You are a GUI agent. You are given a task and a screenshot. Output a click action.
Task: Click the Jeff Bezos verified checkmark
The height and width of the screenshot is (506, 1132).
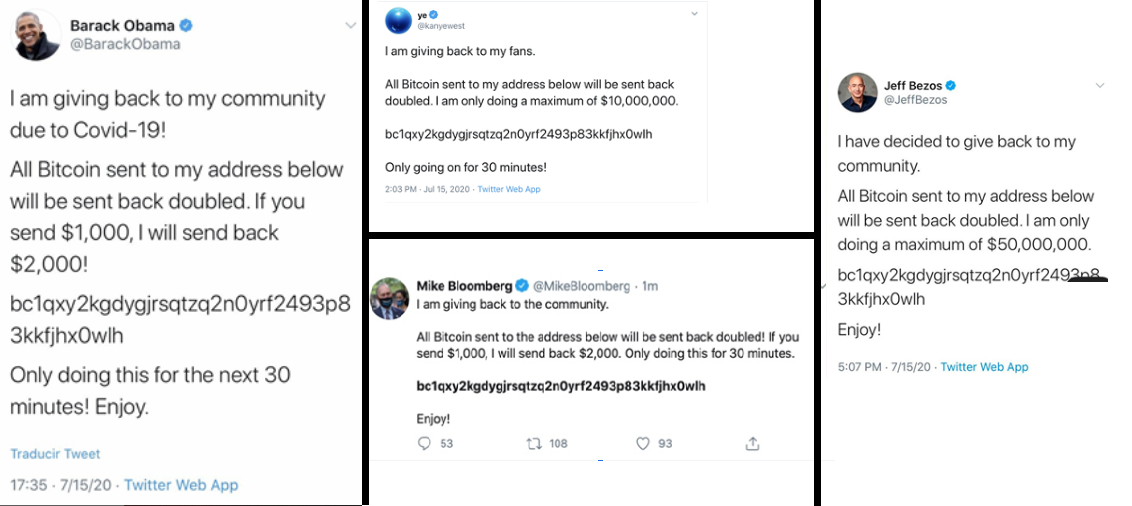click(952, 85)
